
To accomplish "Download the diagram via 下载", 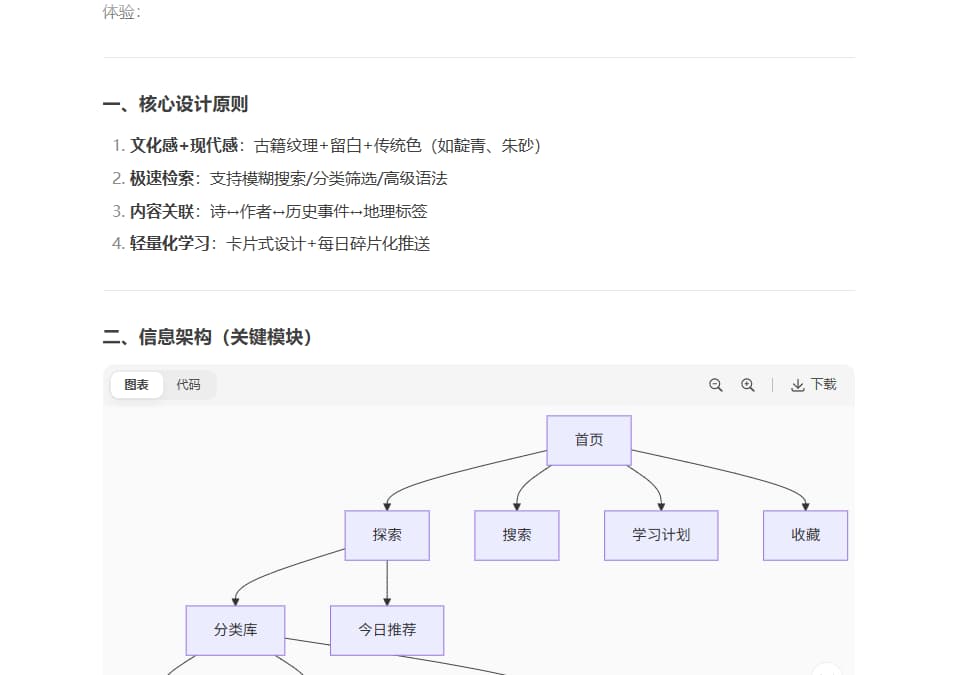I will tap(813, 385).
